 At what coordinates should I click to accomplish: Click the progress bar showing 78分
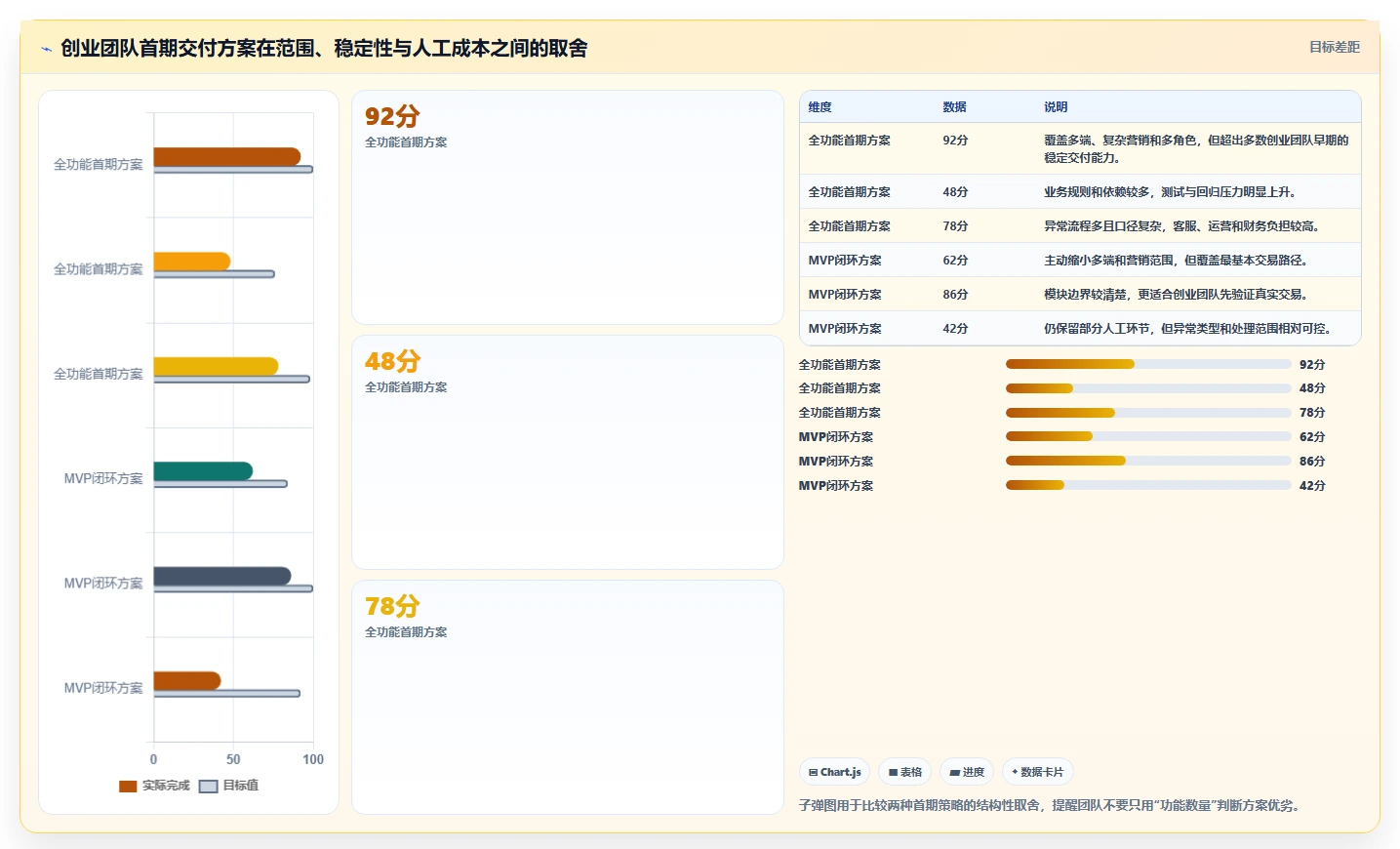coord(1148,413)
